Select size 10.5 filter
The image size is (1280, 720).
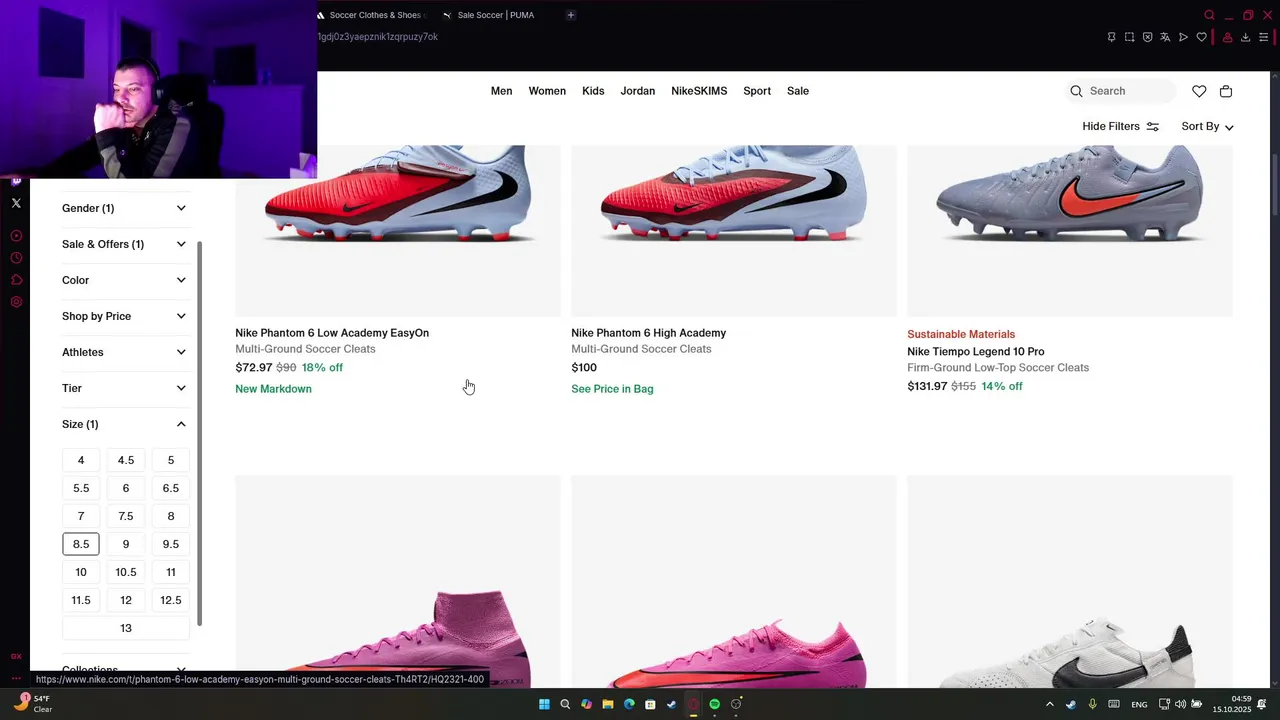click(x=126, y=572)
